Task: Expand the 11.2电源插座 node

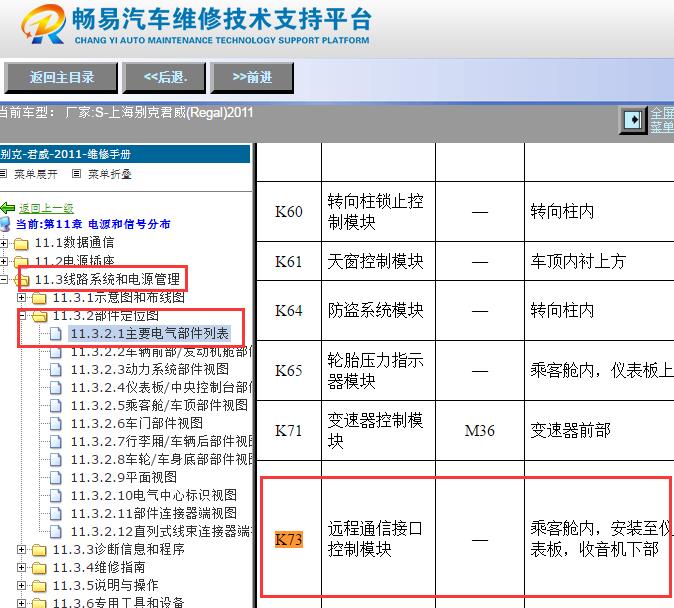Action: pyautogui.click(x=4, y=261)
